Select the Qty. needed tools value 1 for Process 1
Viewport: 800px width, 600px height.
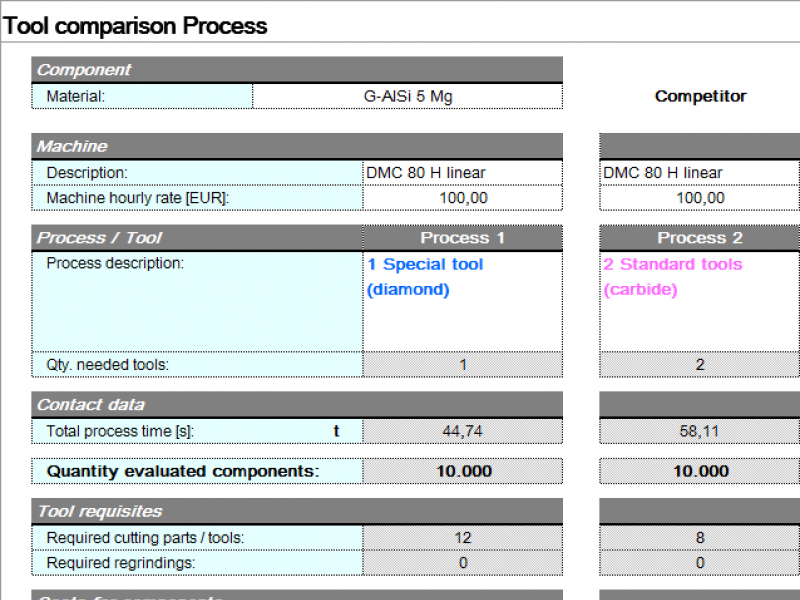462,364
